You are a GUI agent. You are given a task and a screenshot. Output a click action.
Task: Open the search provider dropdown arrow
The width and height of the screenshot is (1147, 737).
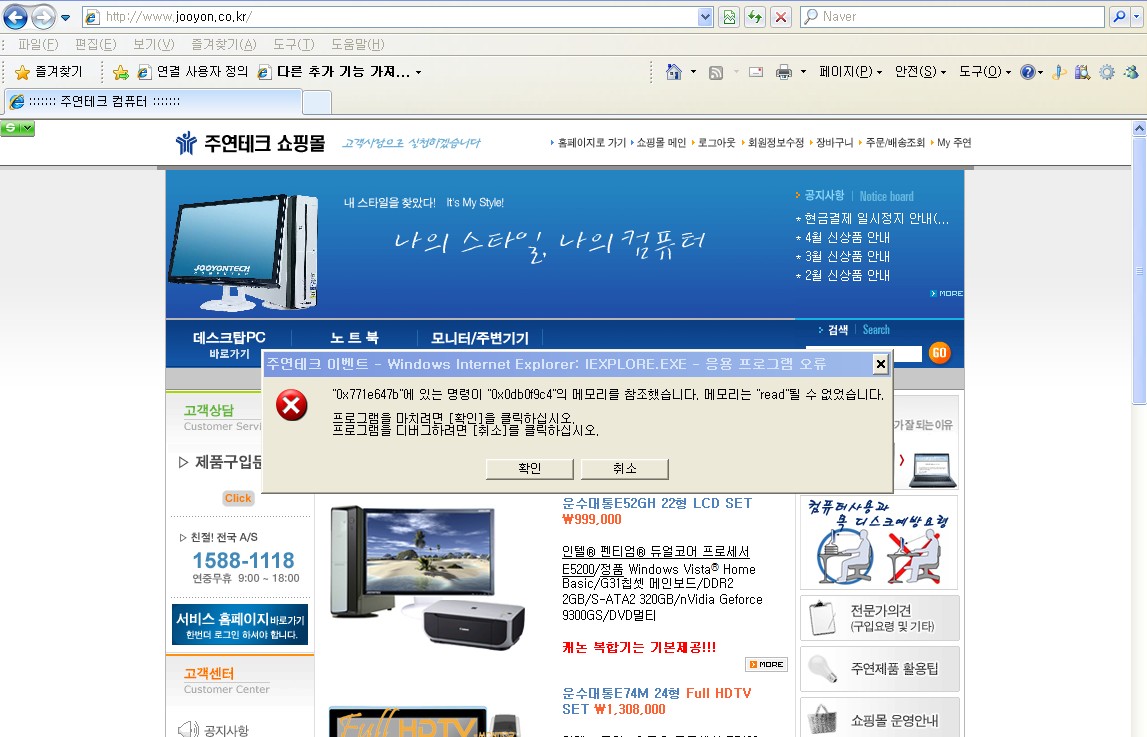pyautogui.click(x=1136, y=16)
